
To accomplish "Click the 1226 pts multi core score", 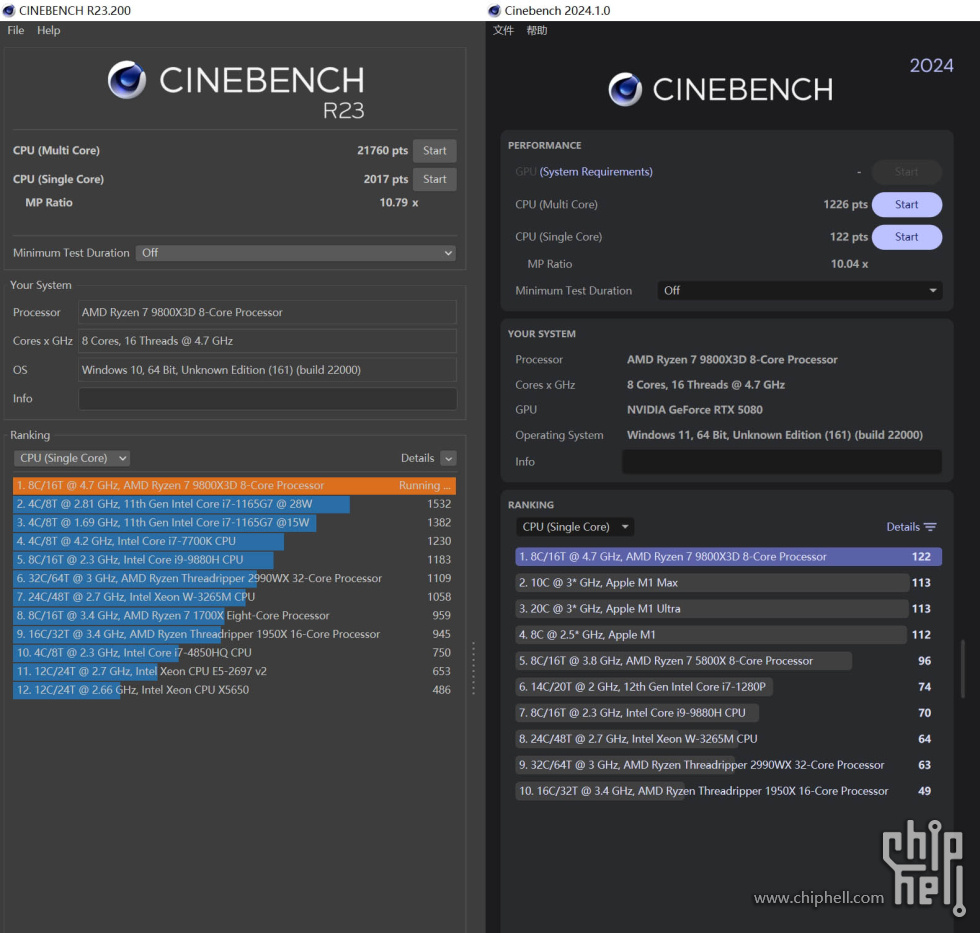I will (x=845, y=204).
